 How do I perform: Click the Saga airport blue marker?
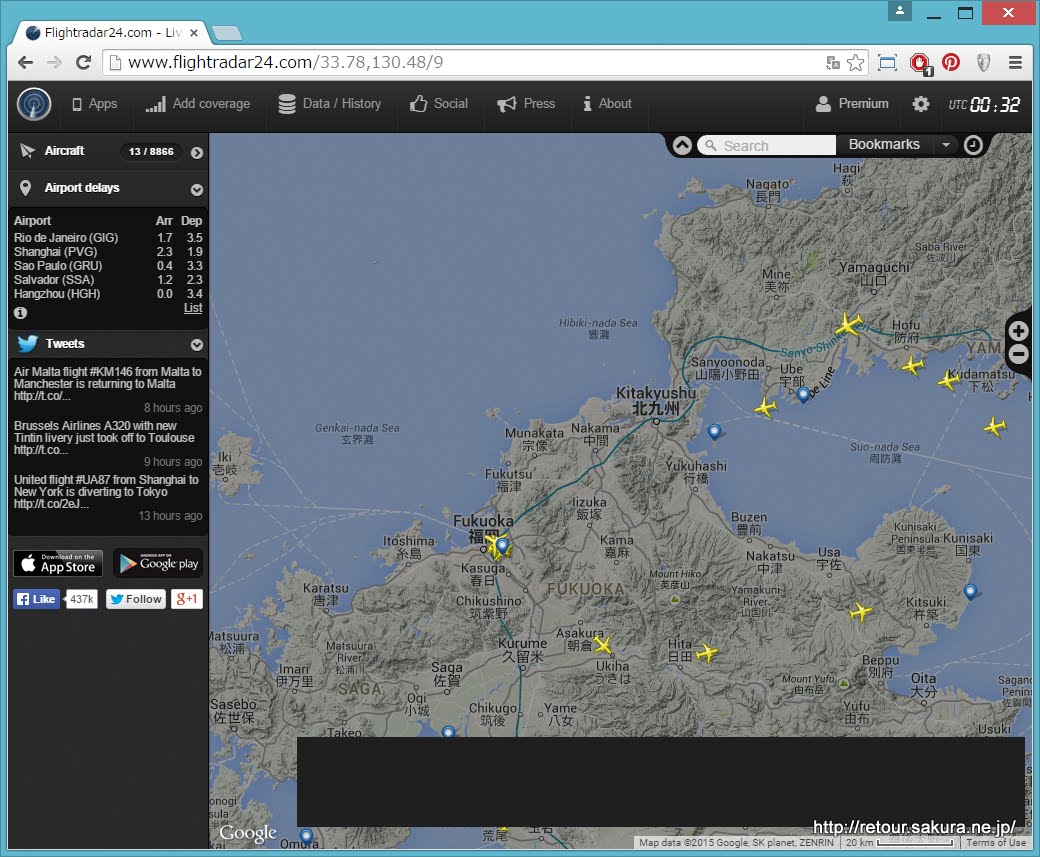click(448, 732)
